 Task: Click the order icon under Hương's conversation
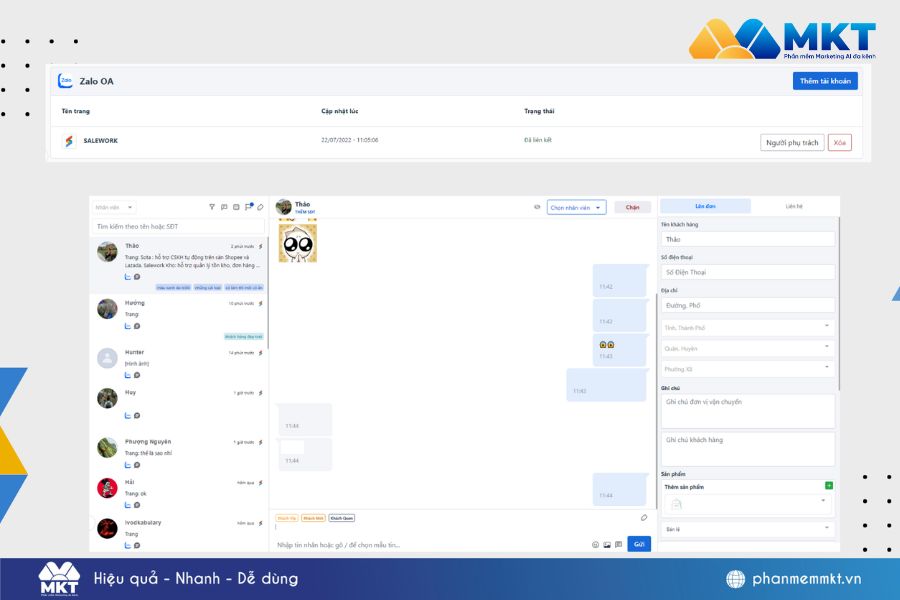127,326
